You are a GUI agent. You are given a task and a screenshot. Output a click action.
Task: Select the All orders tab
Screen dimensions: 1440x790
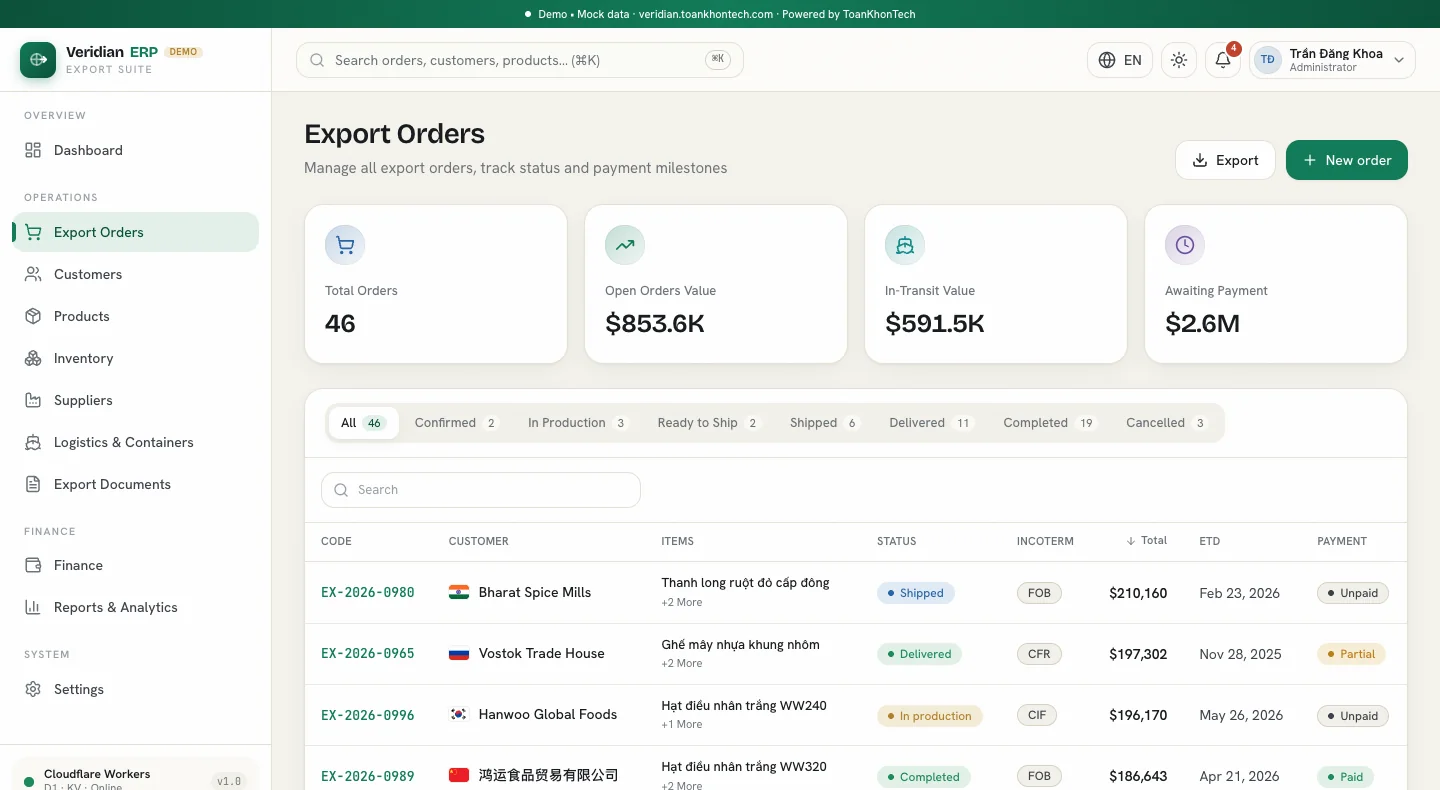(363, 423)
